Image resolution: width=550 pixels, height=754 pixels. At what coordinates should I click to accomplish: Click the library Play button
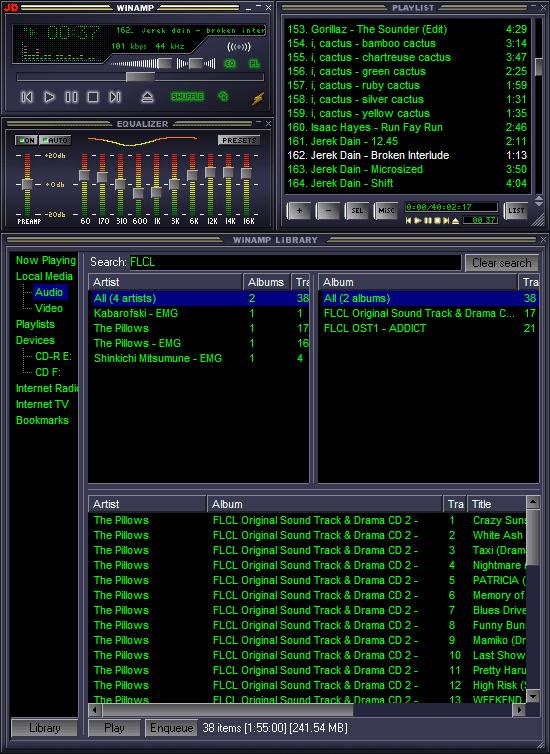coord(114,728)
